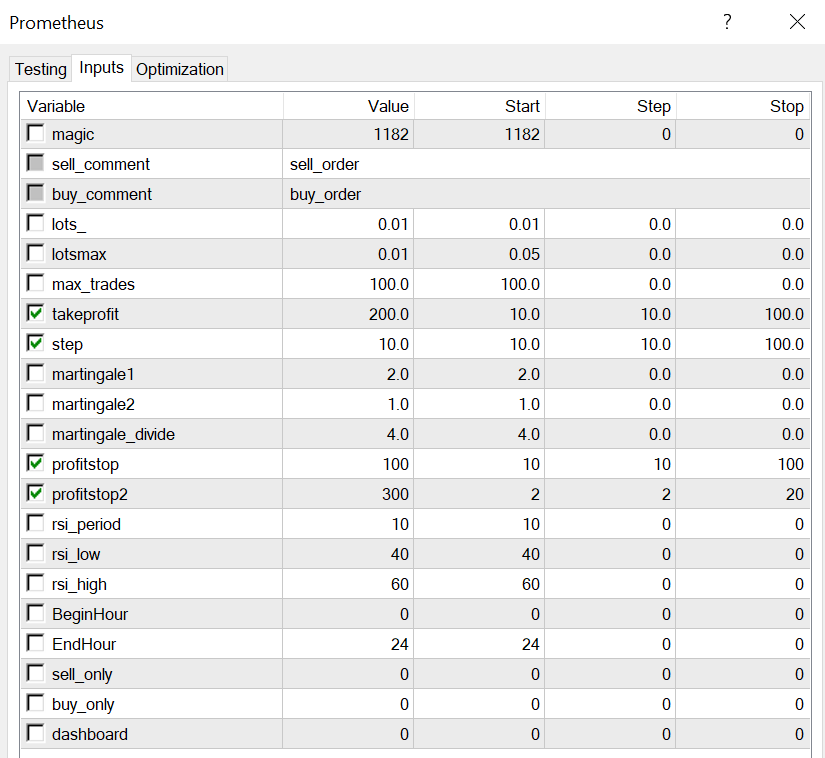Viewport: 825px width, 758px height.
Task: Enable the buy_only checkbox
Action: click(x=36, y=702)
